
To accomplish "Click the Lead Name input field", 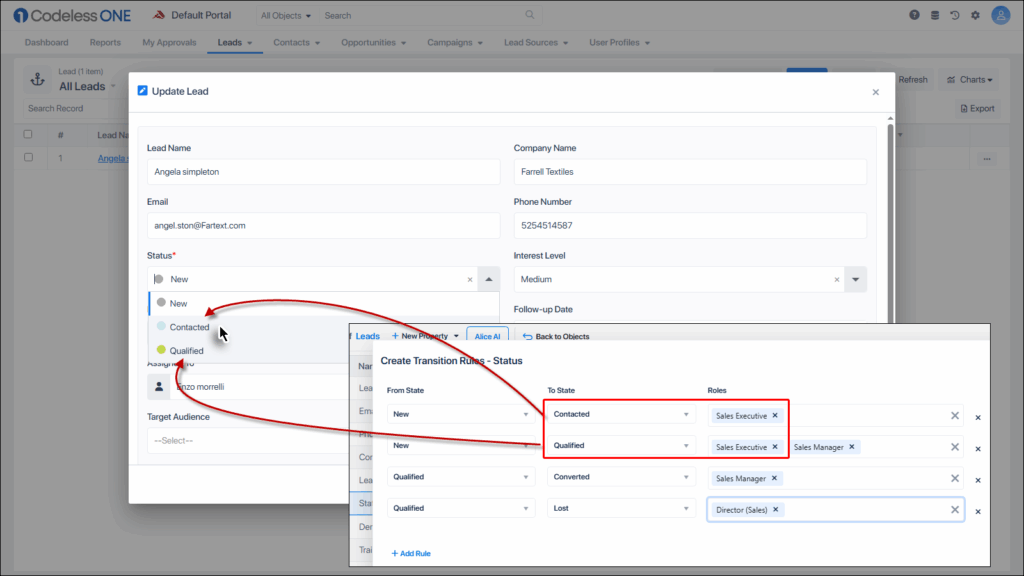I will [x=323, y=172].
